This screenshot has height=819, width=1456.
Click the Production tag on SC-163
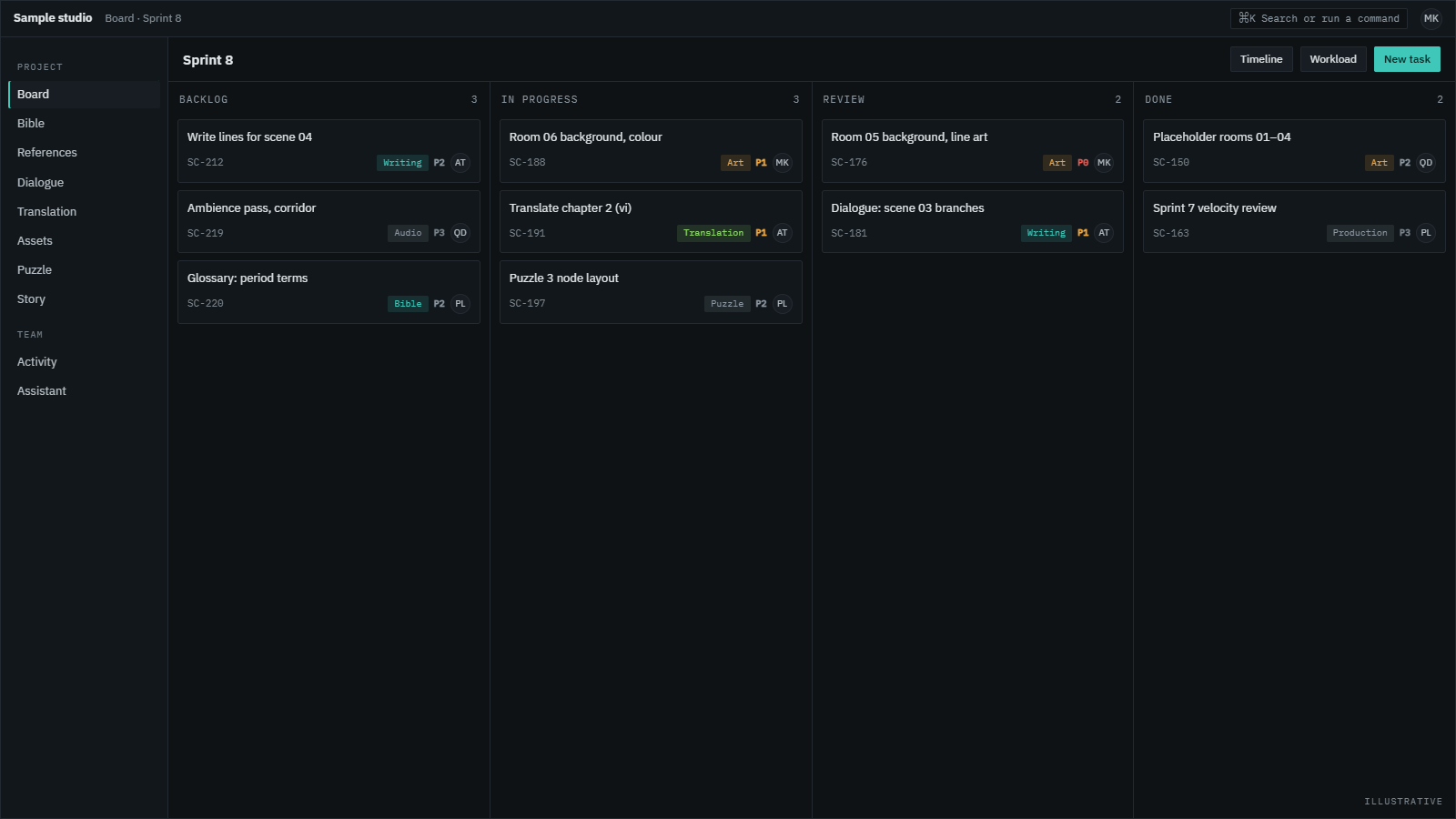point(1360,233)
